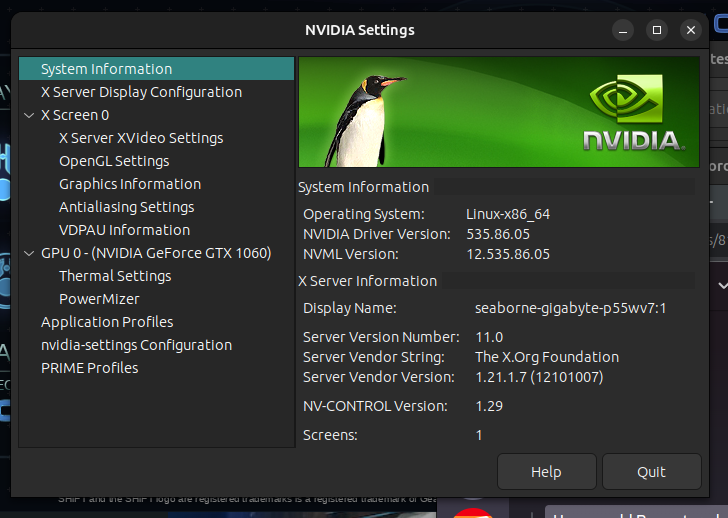Open OpenGL Settings page
Viewport: 728px width, 518px height.
coord(114,161)
